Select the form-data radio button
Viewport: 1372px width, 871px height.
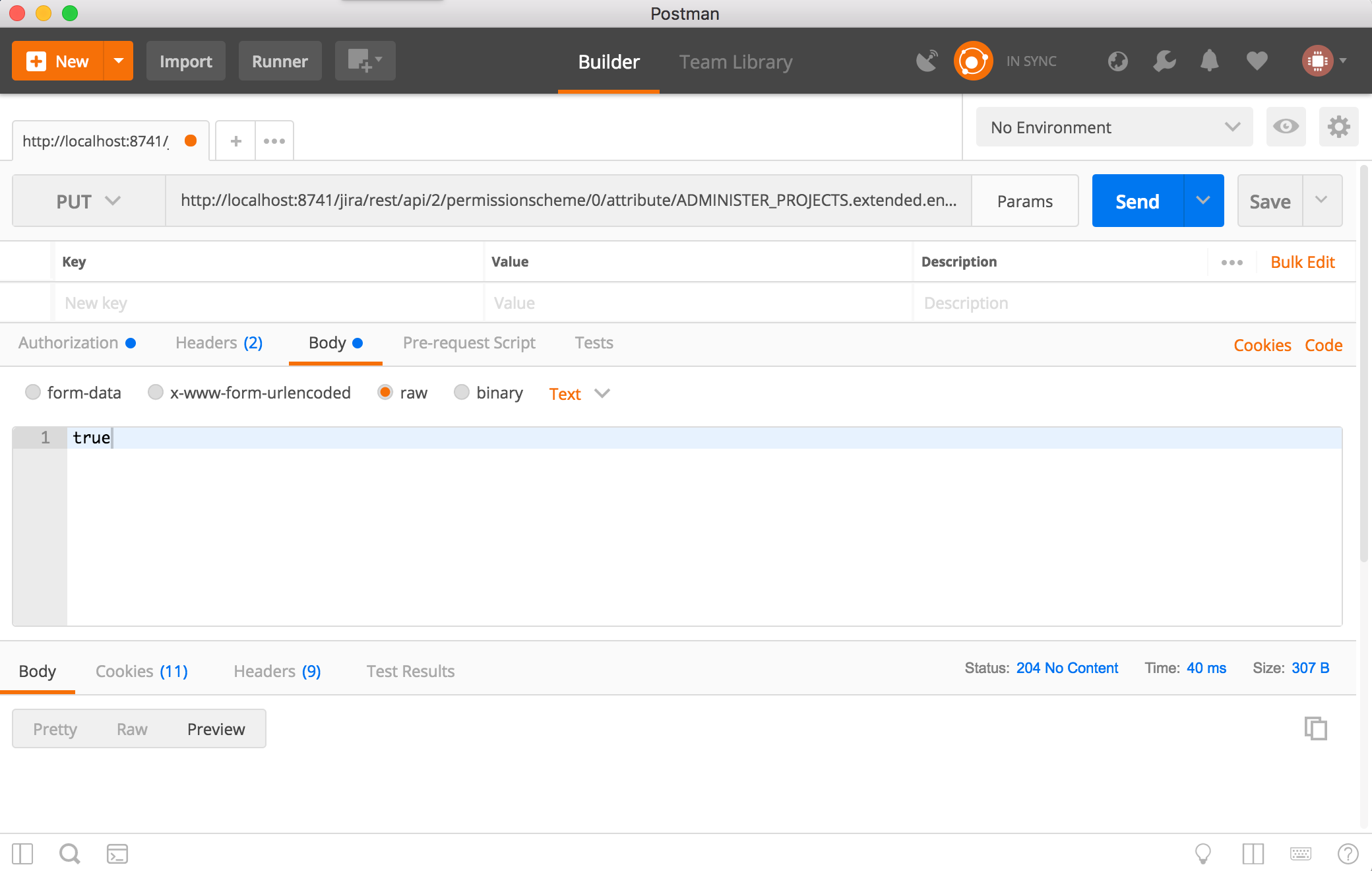(33, 393)
